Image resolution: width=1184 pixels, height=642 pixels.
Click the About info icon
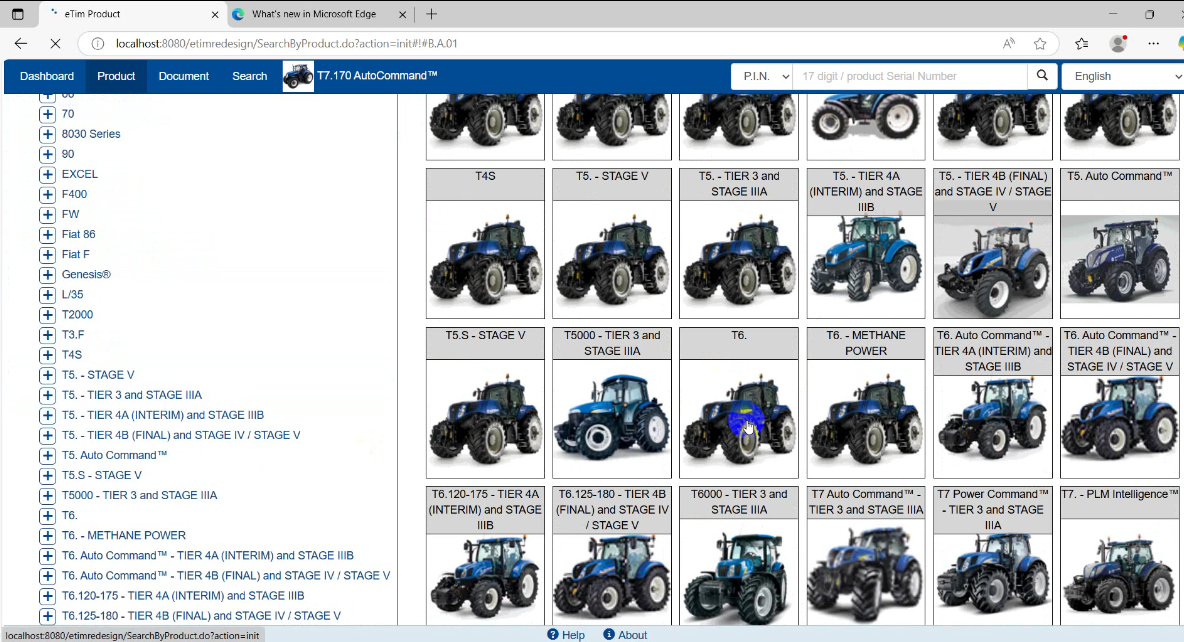pyautogui.click(x=609, y=634)
